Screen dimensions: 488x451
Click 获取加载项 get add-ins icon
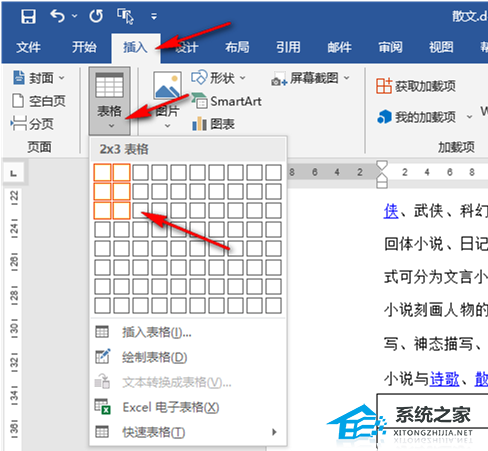tap(384, 86)
